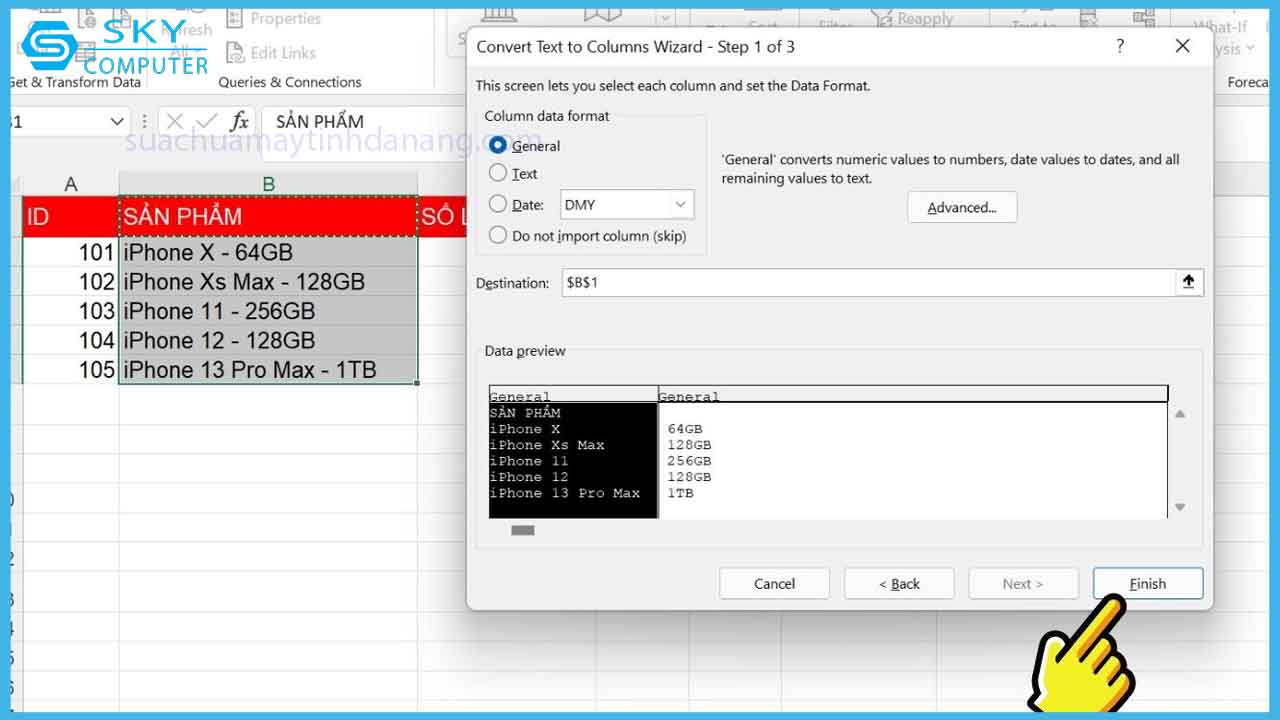Click preview value '64GB'
This screenshot has width=1280, height=720.
[x=685, y=429]
